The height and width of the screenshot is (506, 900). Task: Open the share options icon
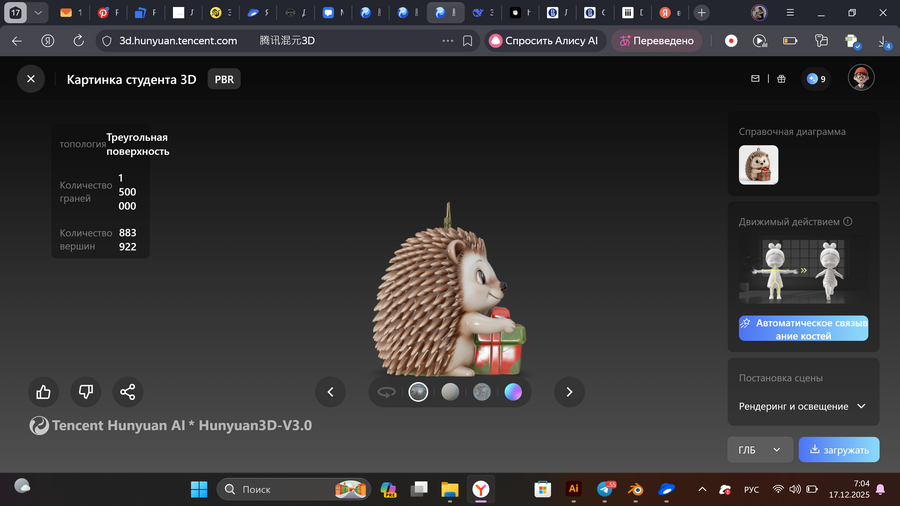click(128, 392)
